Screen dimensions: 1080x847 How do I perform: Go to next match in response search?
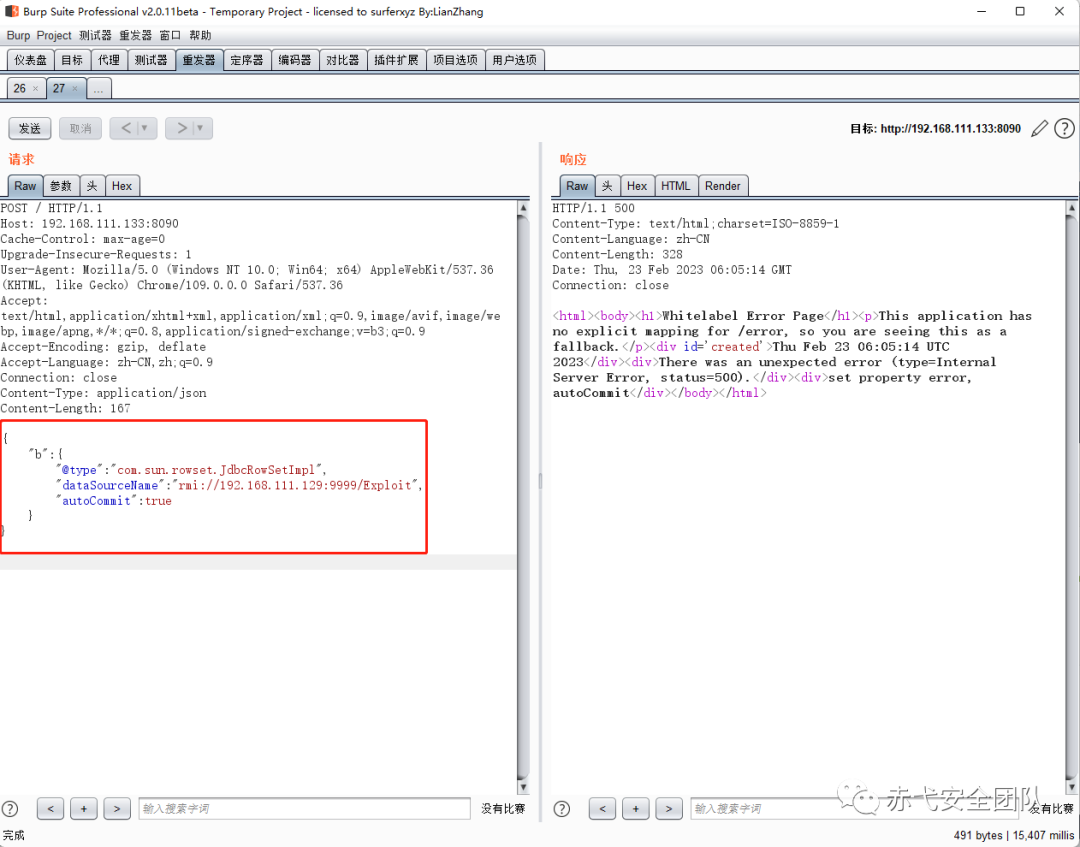pos(669,808)
